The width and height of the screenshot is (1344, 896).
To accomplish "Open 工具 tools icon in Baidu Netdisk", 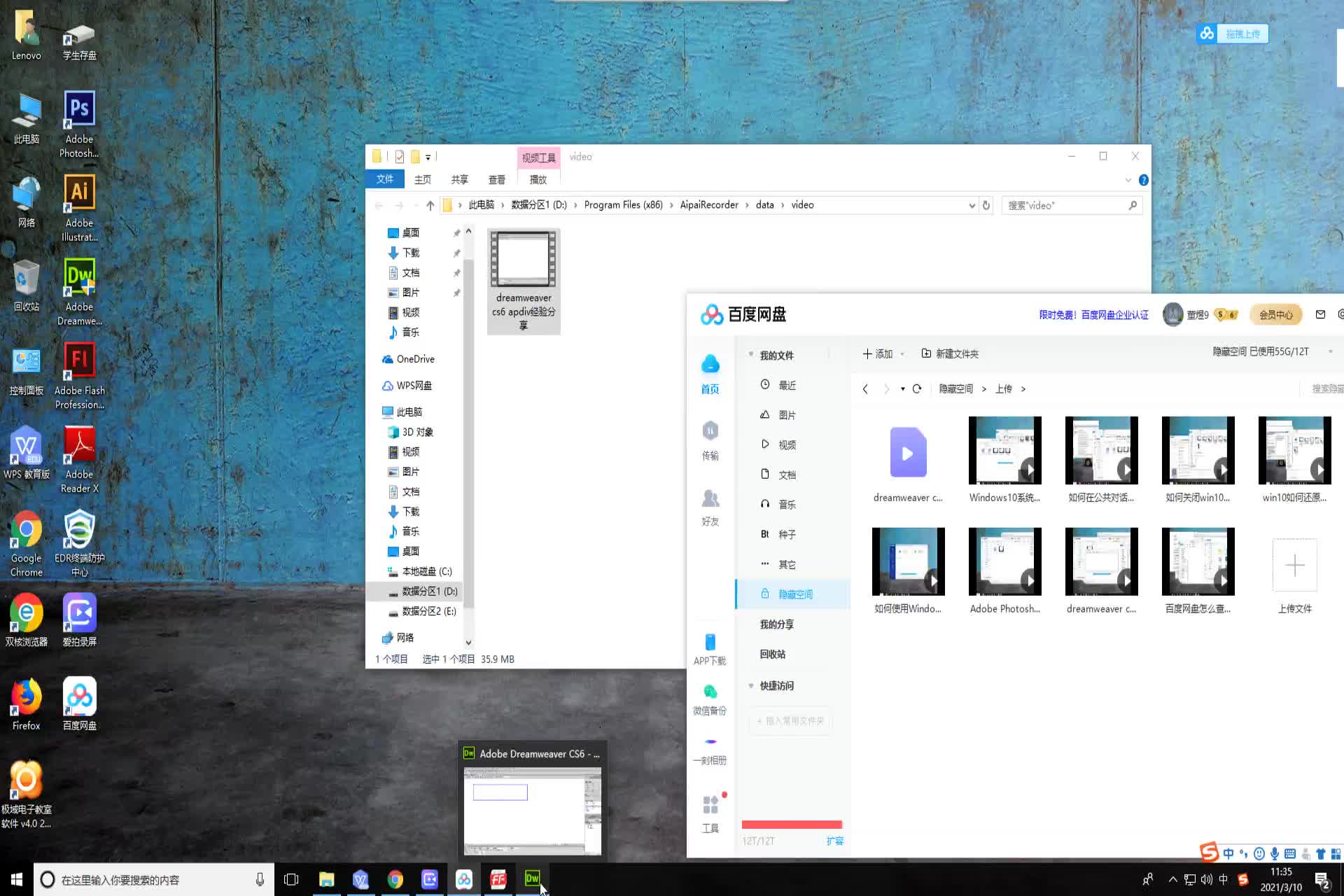I will 710,813.
